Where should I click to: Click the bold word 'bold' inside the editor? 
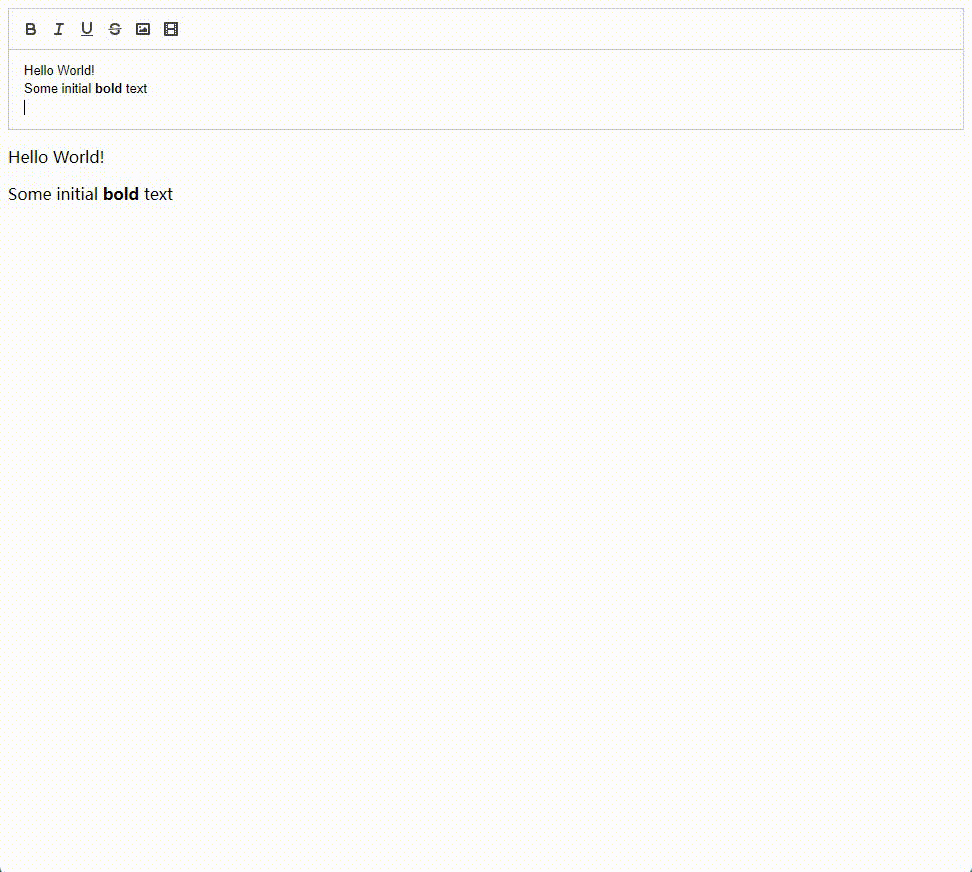pyautogui.click(x=108, y=89)
